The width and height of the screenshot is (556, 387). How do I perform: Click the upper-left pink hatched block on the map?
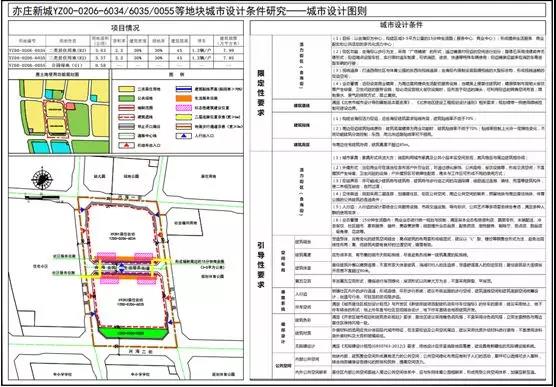point(106,258)
